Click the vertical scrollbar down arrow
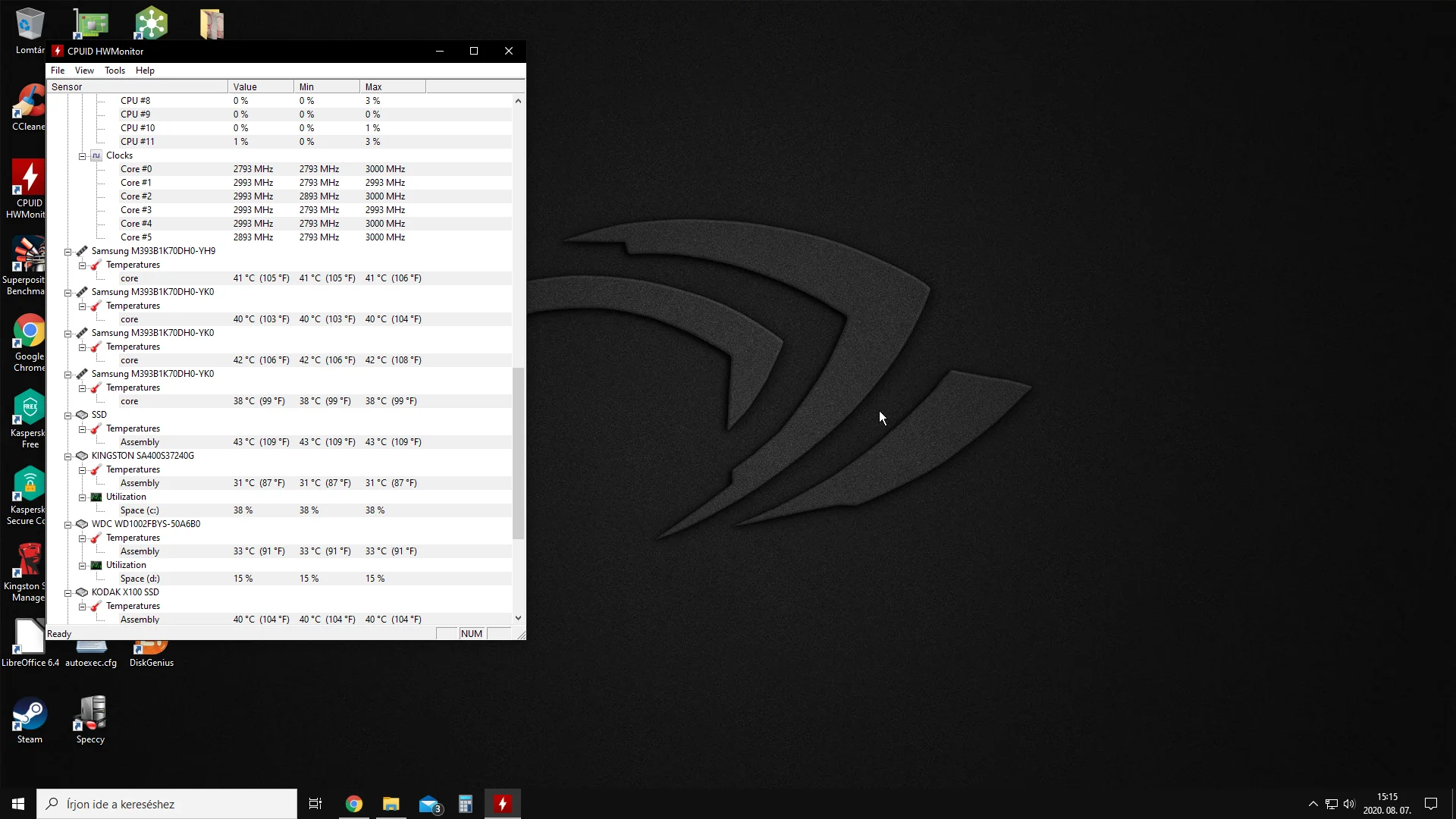The height and width of the screenshot is (819, 1456). pyautogui.click(x=518, y=618)
